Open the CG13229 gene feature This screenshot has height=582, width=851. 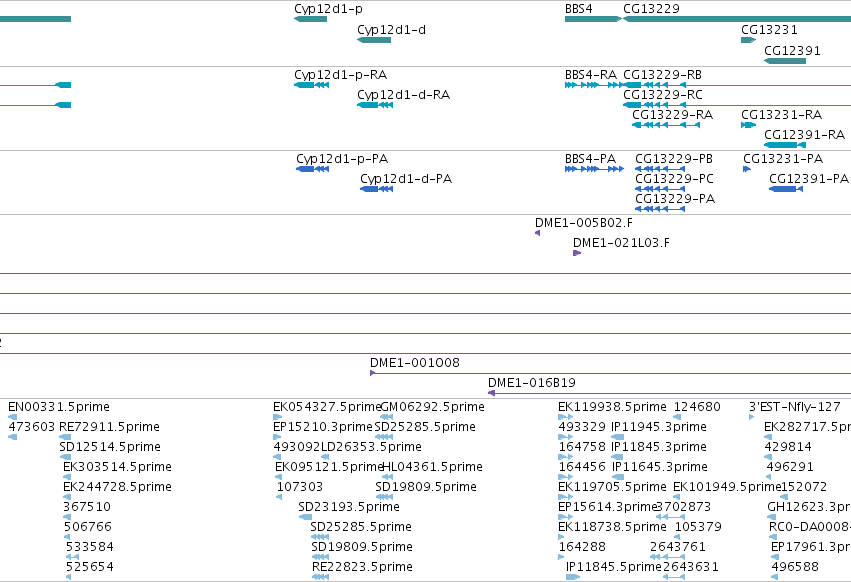(737, 19)
